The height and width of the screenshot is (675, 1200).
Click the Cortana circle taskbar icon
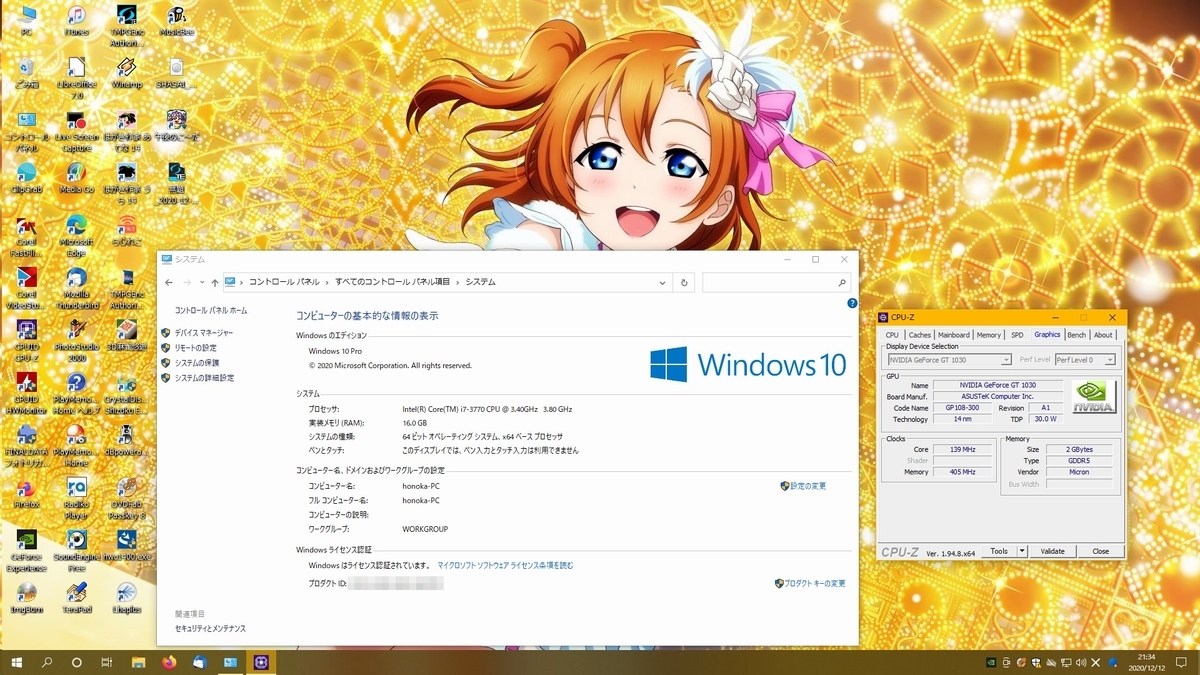pos(77,662)
